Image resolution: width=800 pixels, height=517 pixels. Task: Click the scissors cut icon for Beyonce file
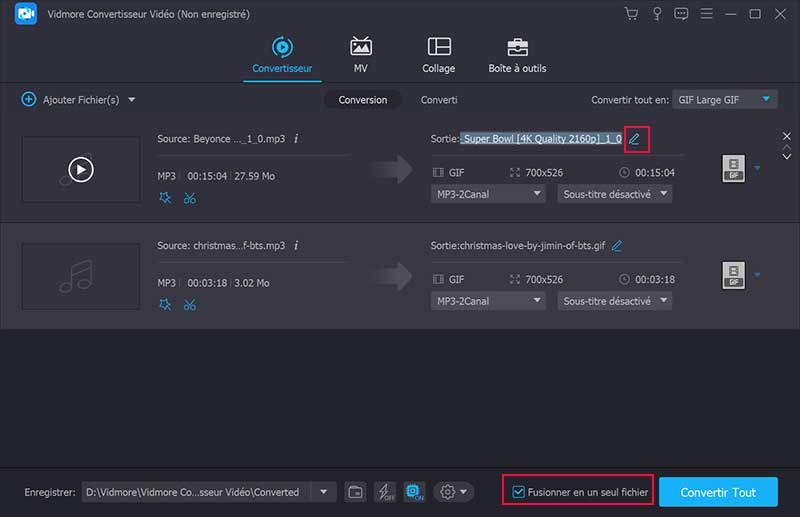pyautogui.click(x=189, y=198)
